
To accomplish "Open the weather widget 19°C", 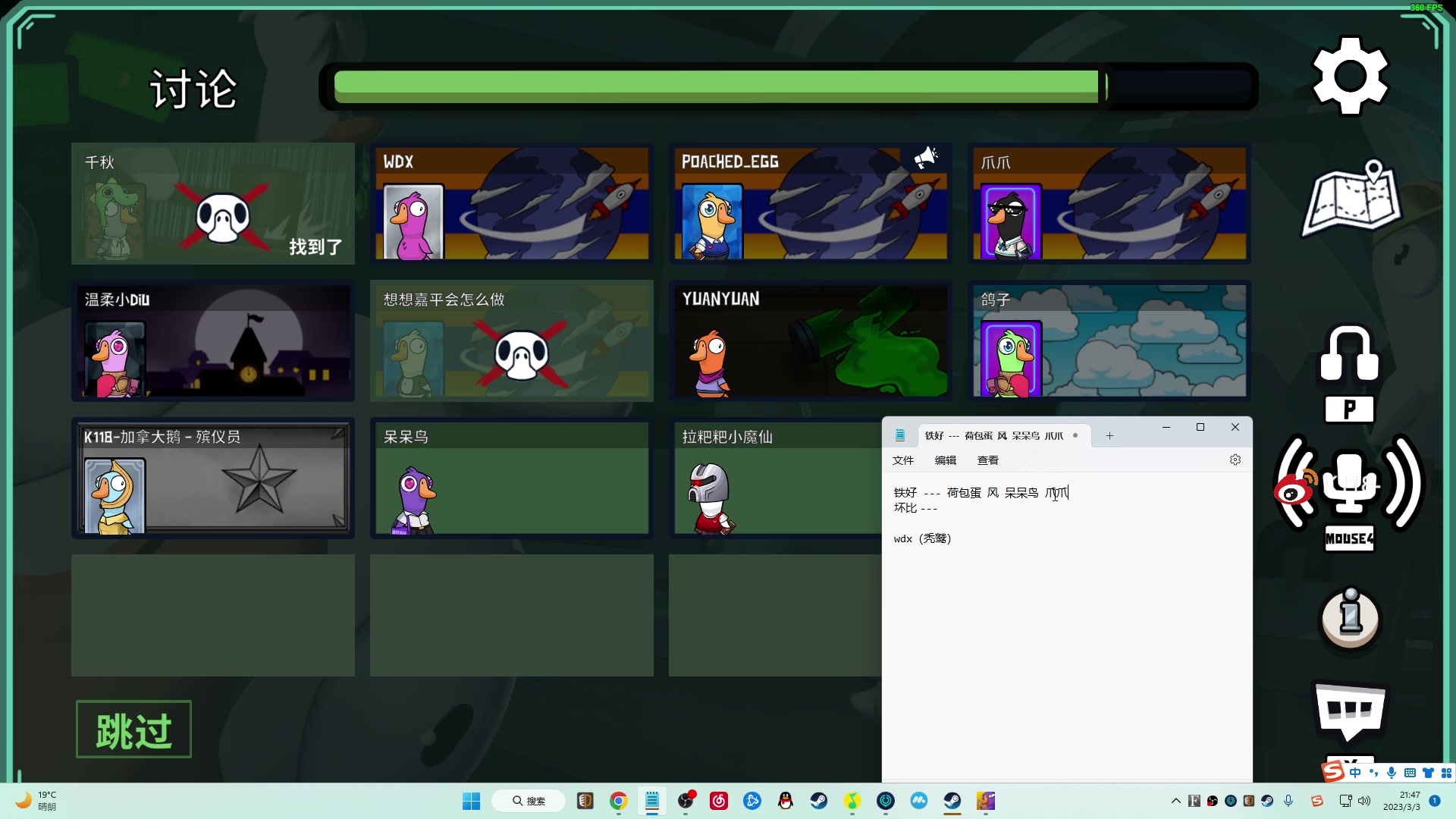I will pyautogui.click(x=36, y=801).
